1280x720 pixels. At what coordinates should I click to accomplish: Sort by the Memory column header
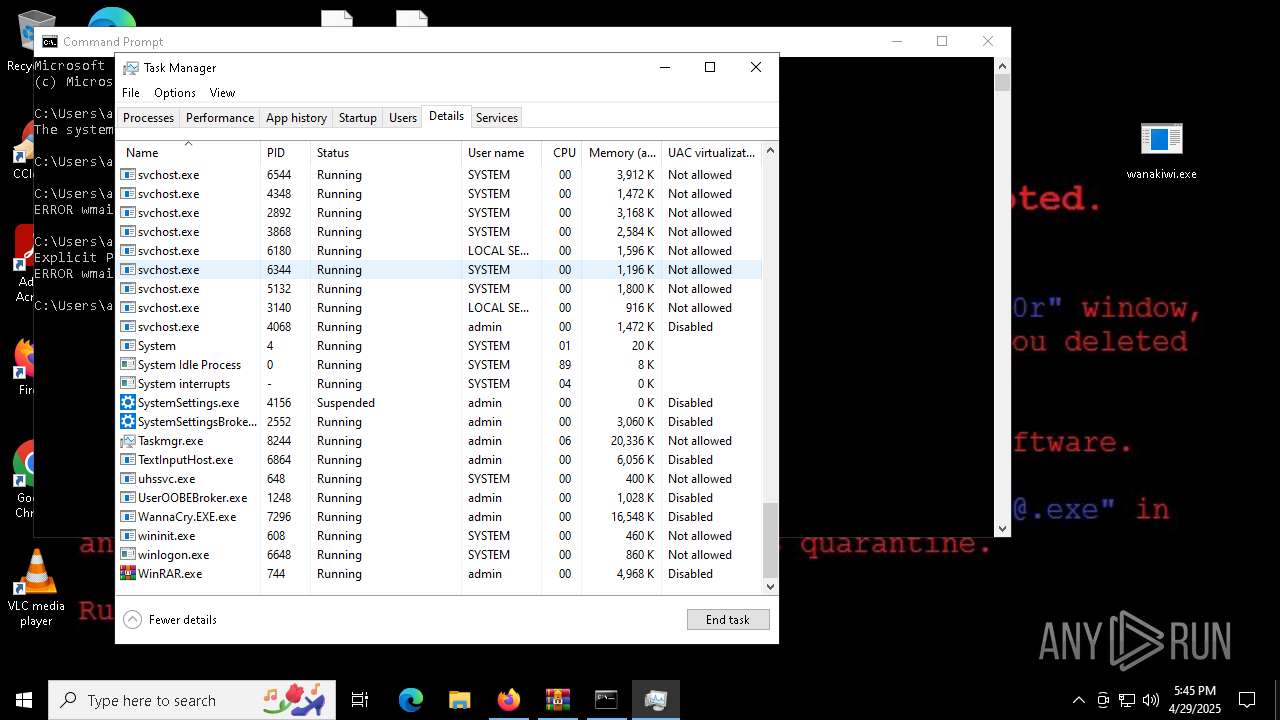click(x=621, y=153)
